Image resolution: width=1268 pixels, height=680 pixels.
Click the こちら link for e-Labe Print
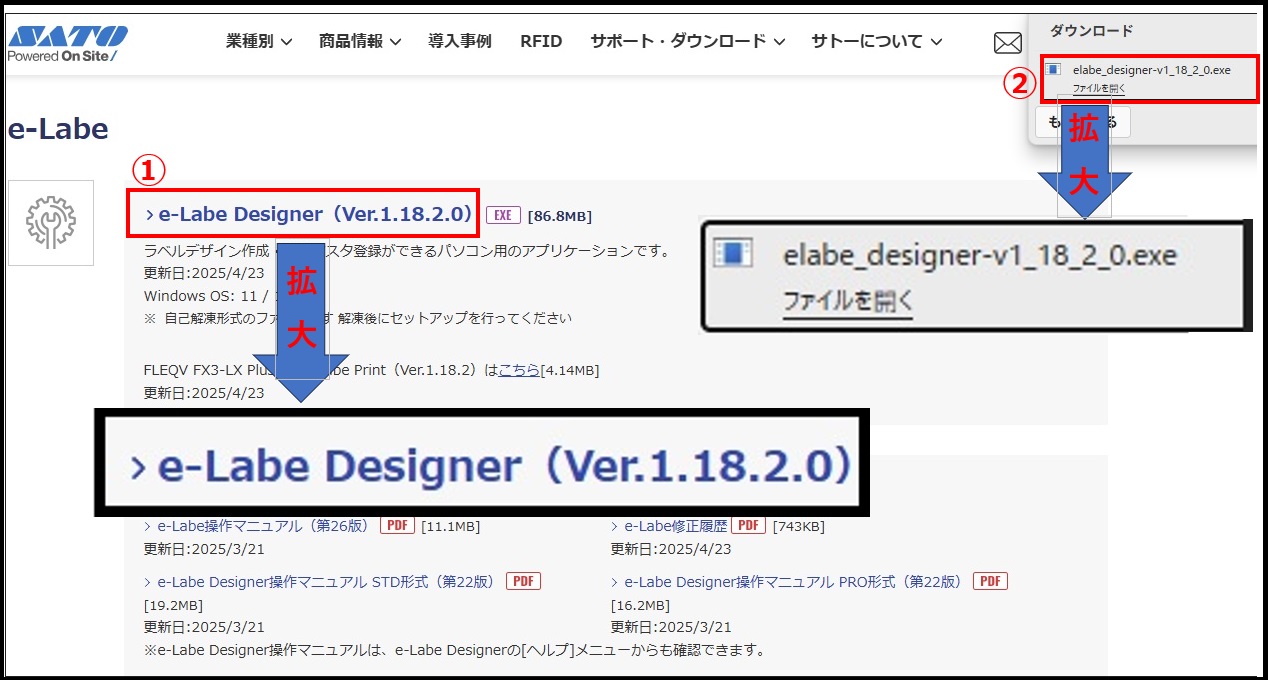[519, 369]
